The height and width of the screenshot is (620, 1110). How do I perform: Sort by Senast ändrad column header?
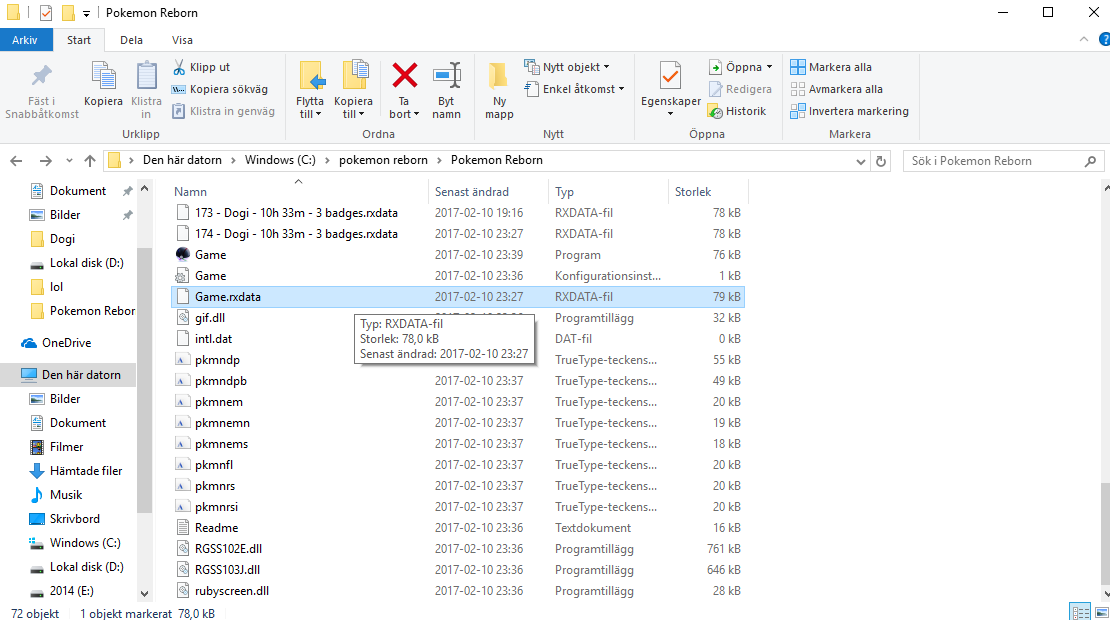(x=471, y=192)
